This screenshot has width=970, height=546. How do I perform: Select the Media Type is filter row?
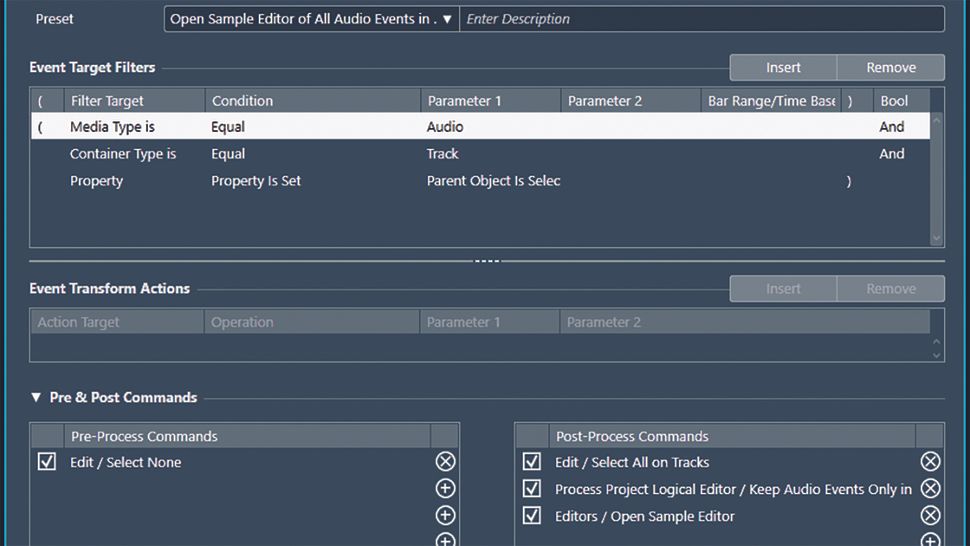click(x=480, y=126)
